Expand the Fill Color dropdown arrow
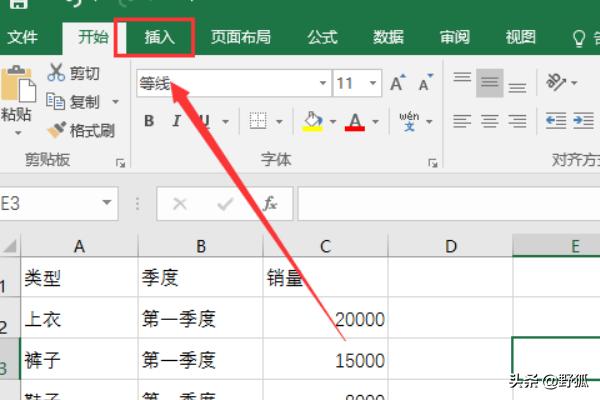Screen dimensions: 600x400 (x=333, y=122)
